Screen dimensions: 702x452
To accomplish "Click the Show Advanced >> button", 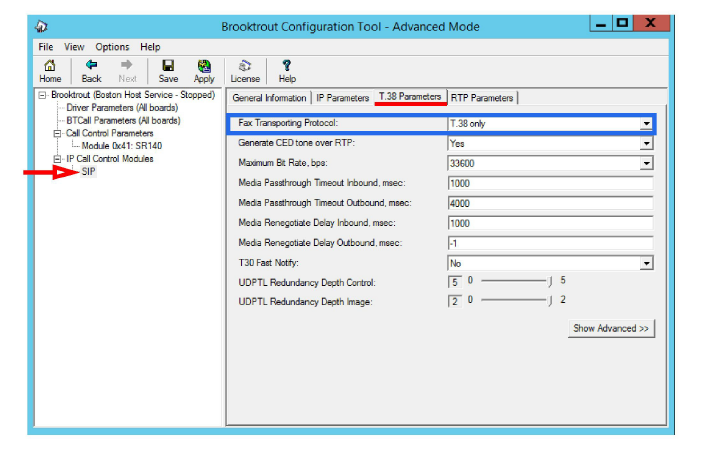I will 611,328.
